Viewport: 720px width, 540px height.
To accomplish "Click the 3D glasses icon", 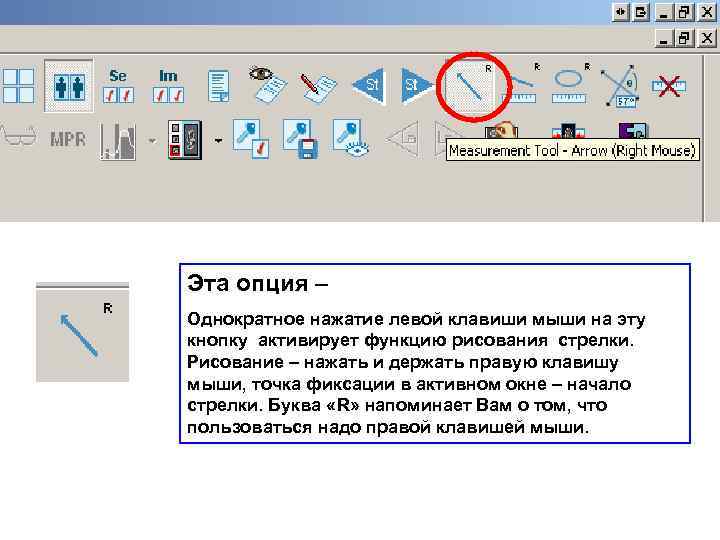I will point(18,136).
